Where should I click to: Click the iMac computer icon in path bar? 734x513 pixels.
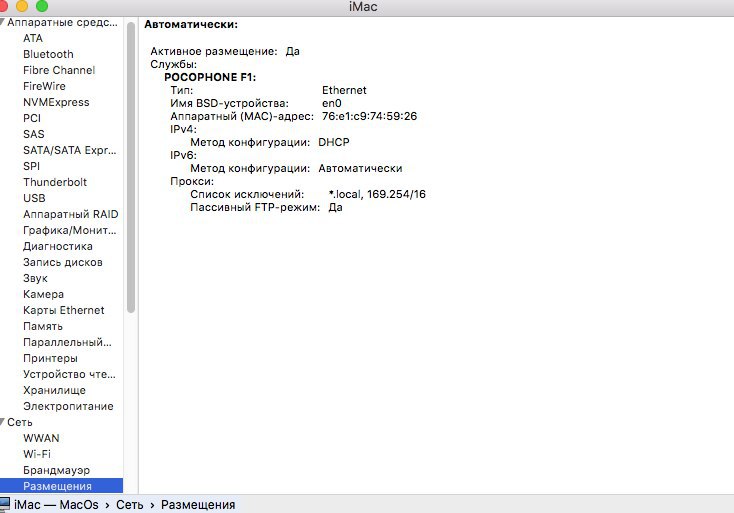point(5,504)
